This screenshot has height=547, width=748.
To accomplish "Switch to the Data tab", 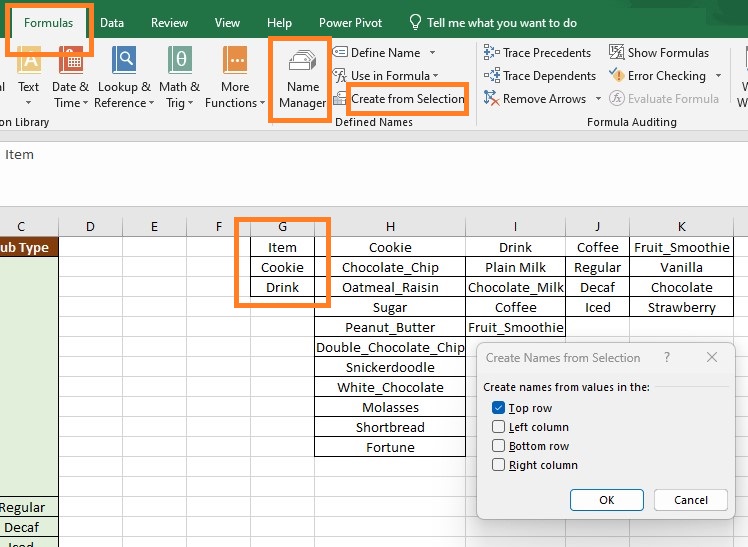I will [x=112, y=23].
